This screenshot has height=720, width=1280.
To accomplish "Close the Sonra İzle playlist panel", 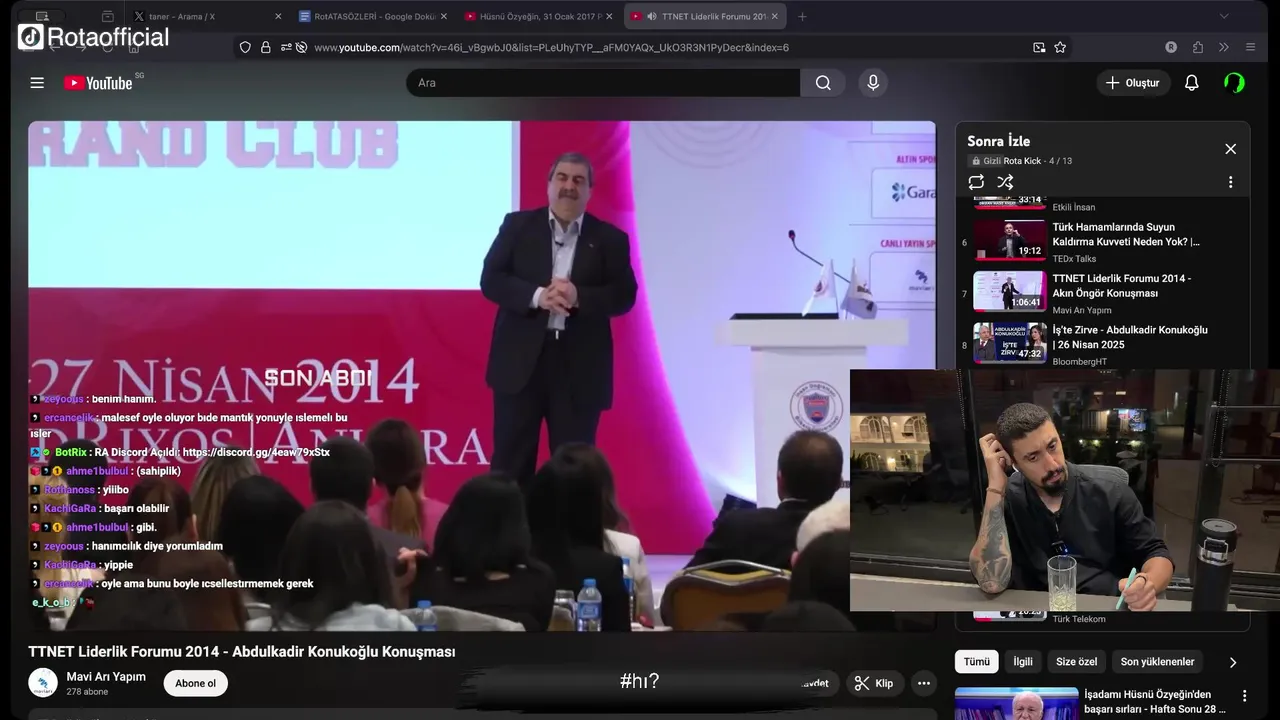I will click(1230, 149).
